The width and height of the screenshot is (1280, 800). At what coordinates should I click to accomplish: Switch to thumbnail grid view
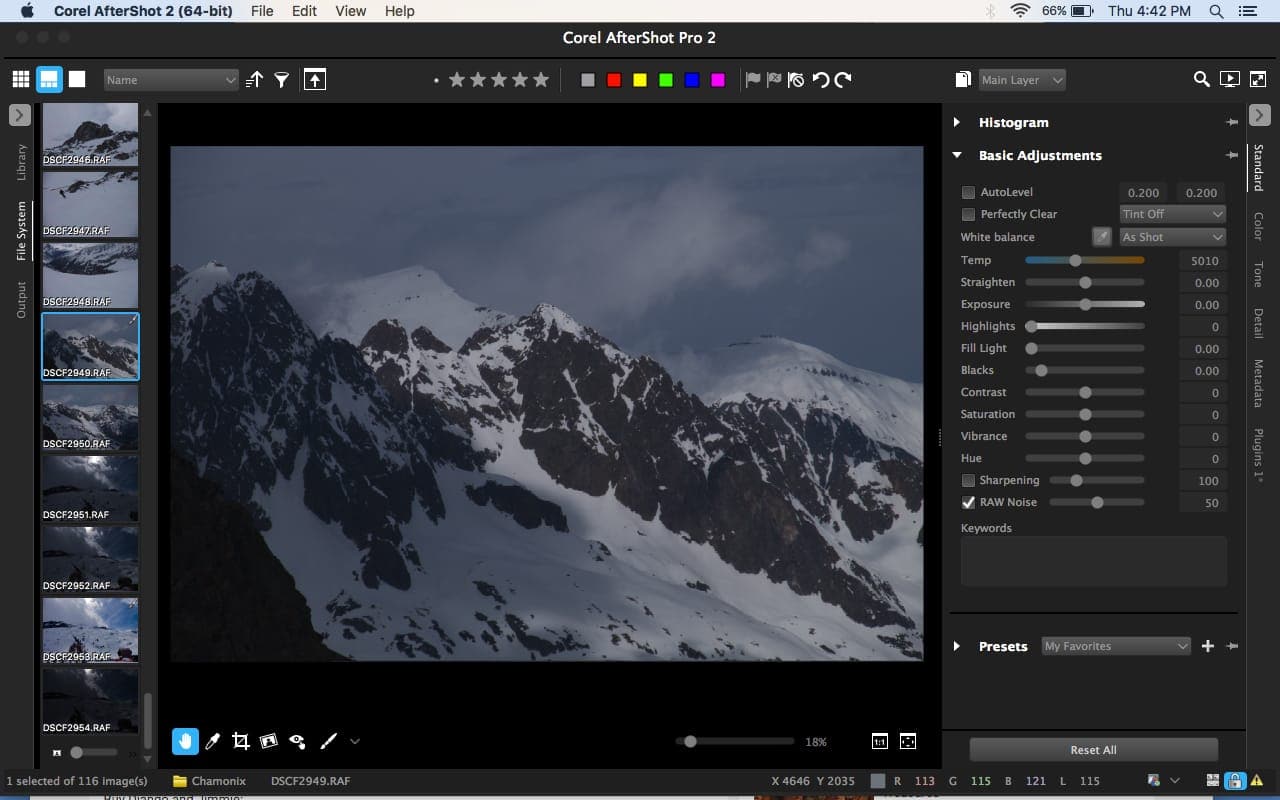pyautogui.click(x=21, y=80)
